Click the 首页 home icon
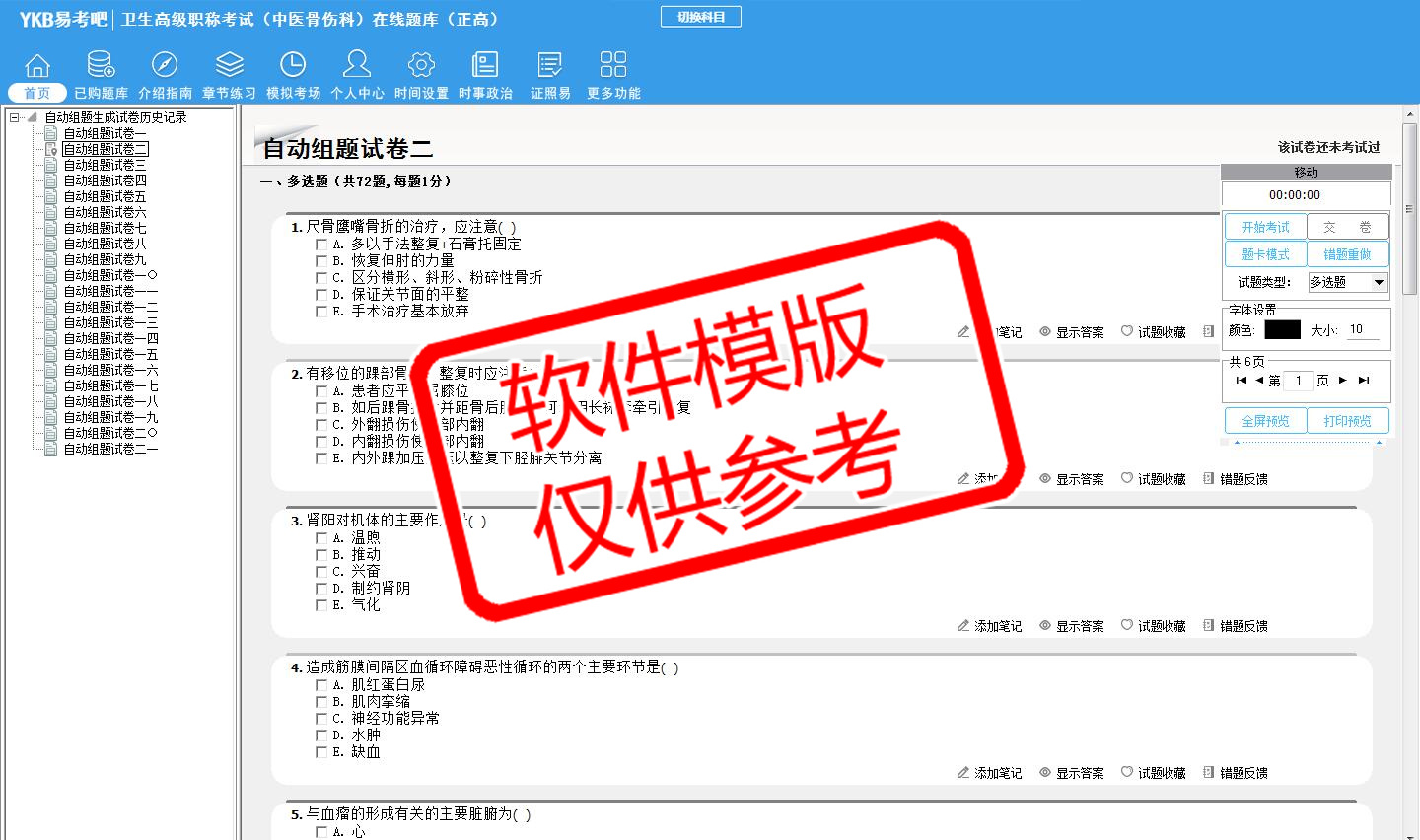 click(x=37, y=66)
